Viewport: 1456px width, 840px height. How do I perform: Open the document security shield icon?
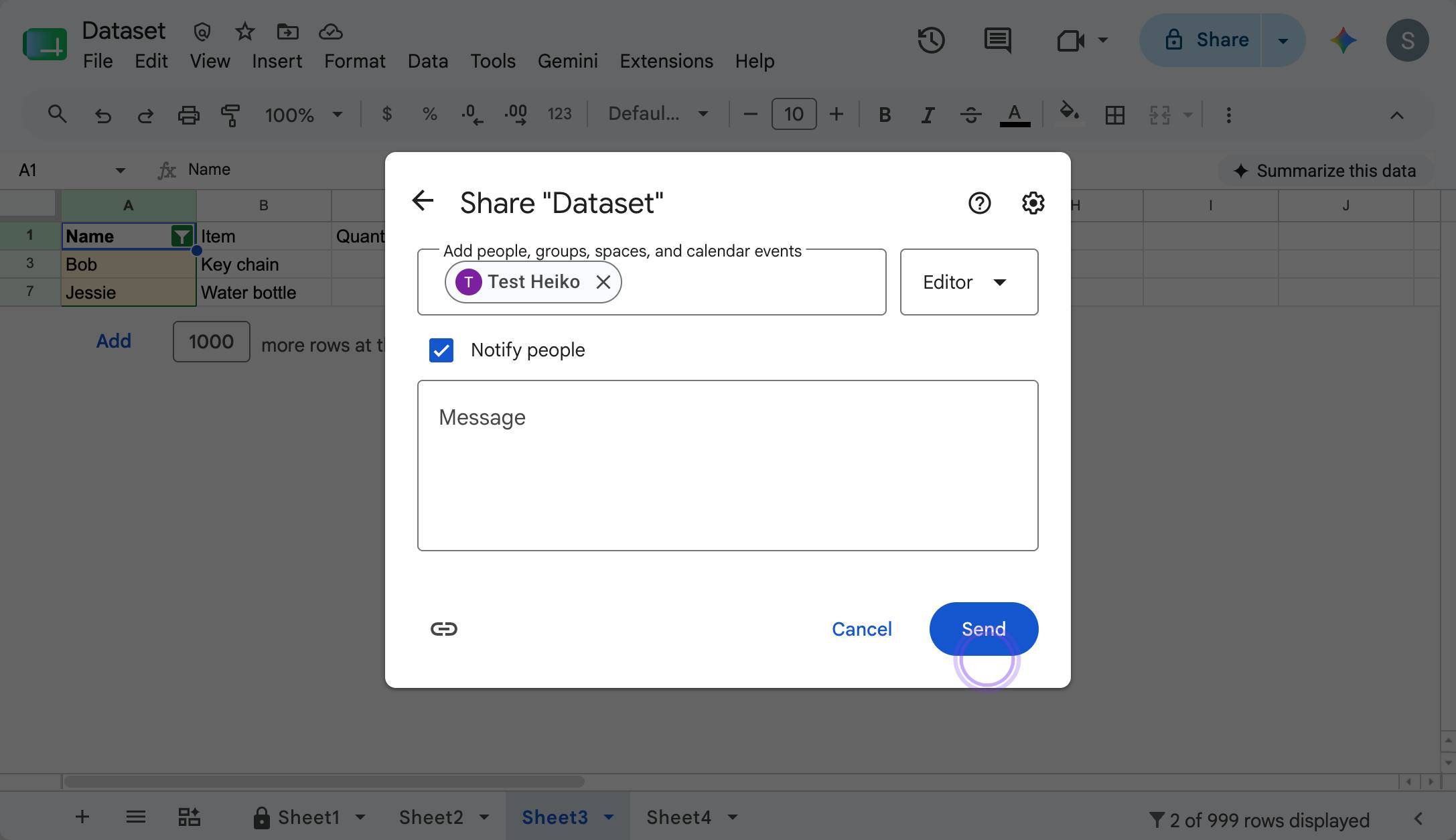(202, 31)
